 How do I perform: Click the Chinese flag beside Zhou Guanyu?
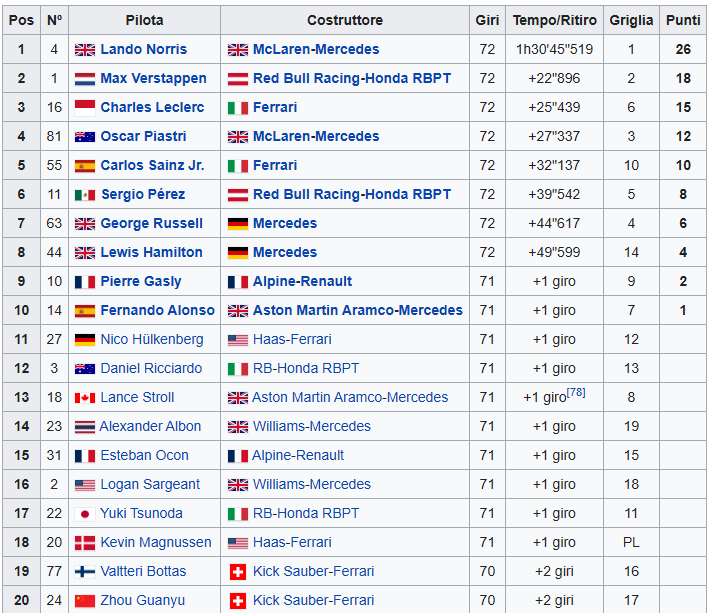[85, 601]
